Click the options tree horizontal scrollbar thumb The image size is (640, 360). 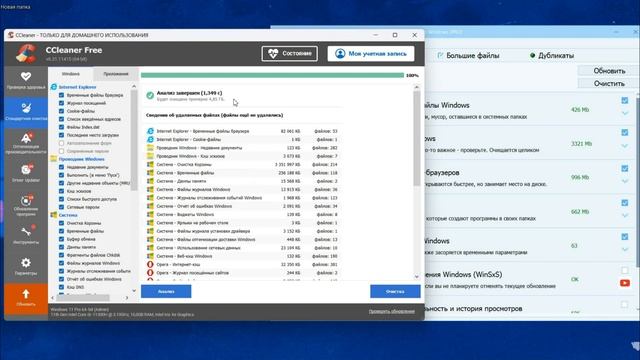[x=83, y=298]
